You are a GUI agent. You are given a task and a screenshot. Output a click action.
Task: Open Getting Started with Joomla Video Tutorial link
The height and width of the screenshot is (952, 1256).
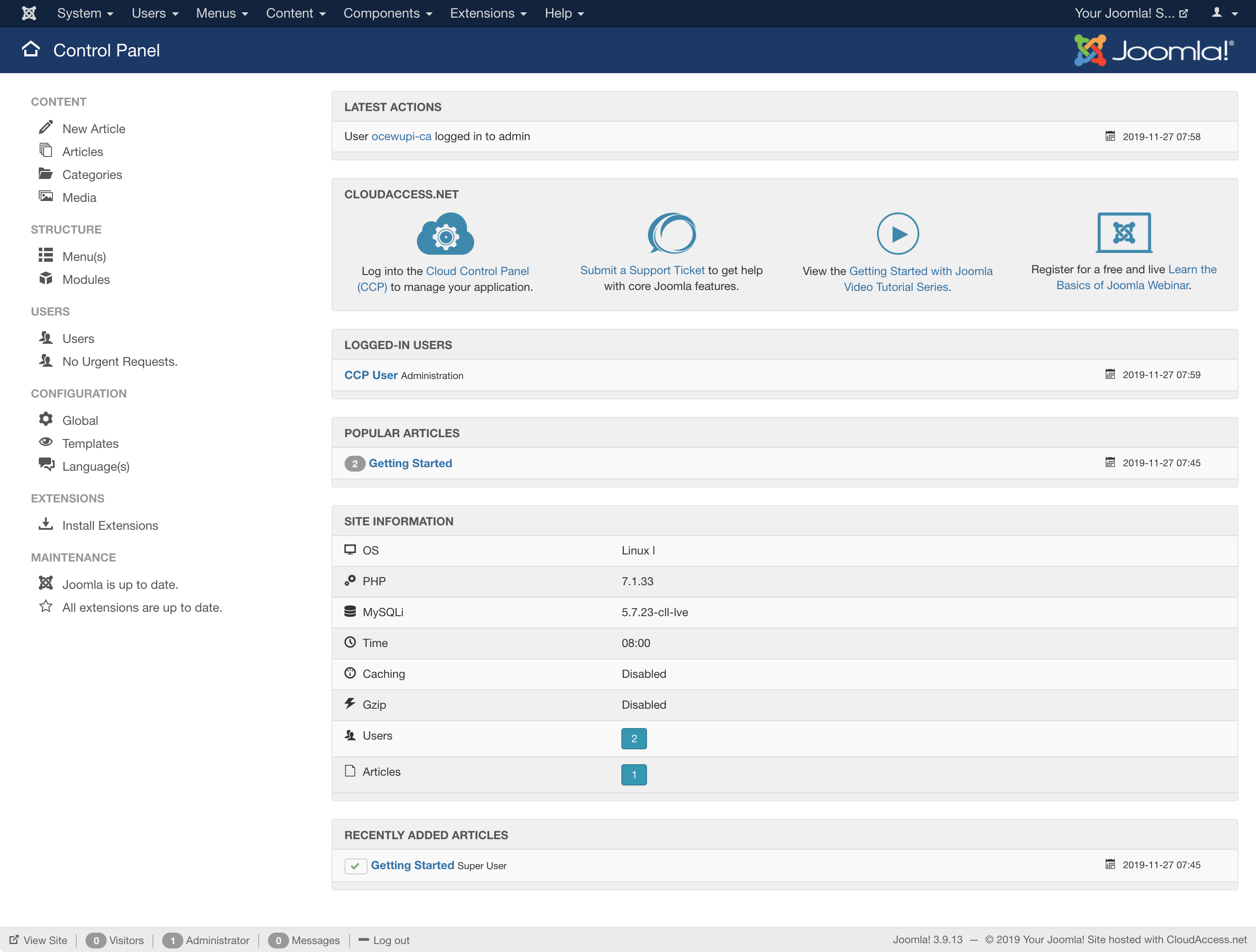click(918, 279)
